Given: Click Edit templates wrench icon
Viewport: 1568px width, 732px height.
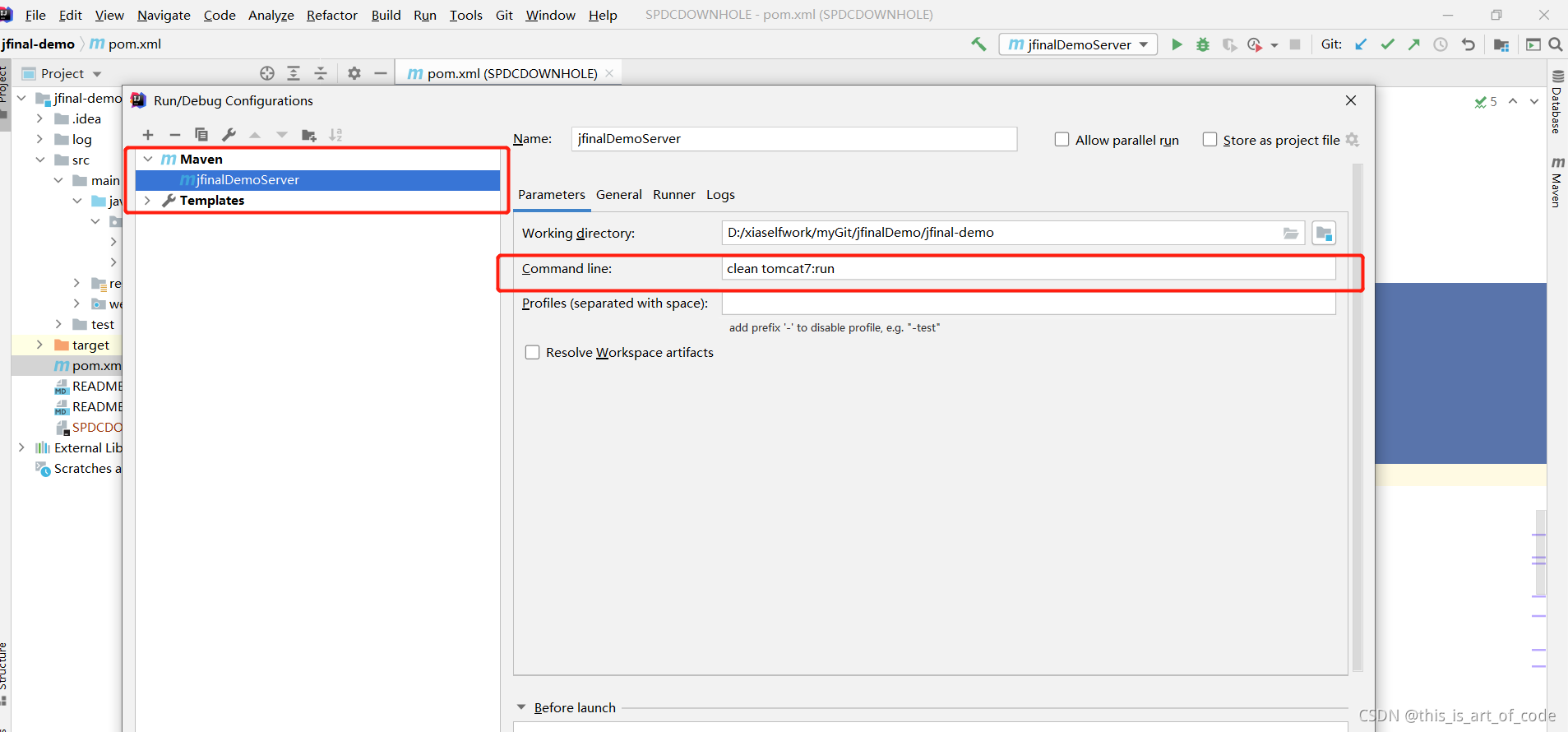Looking at the screenshot, I should [x=229, y=135].
